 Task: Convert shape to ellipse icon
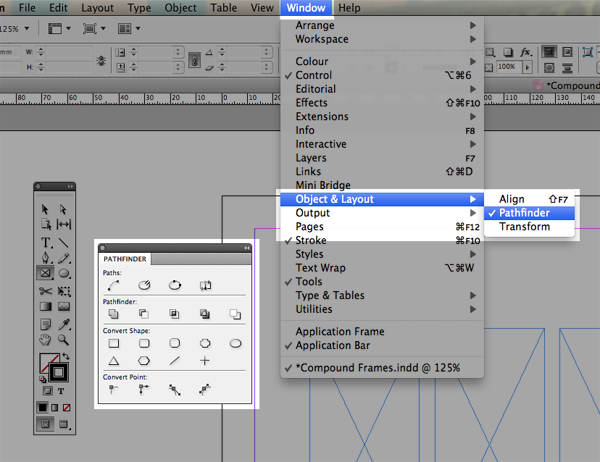[235, 343]
